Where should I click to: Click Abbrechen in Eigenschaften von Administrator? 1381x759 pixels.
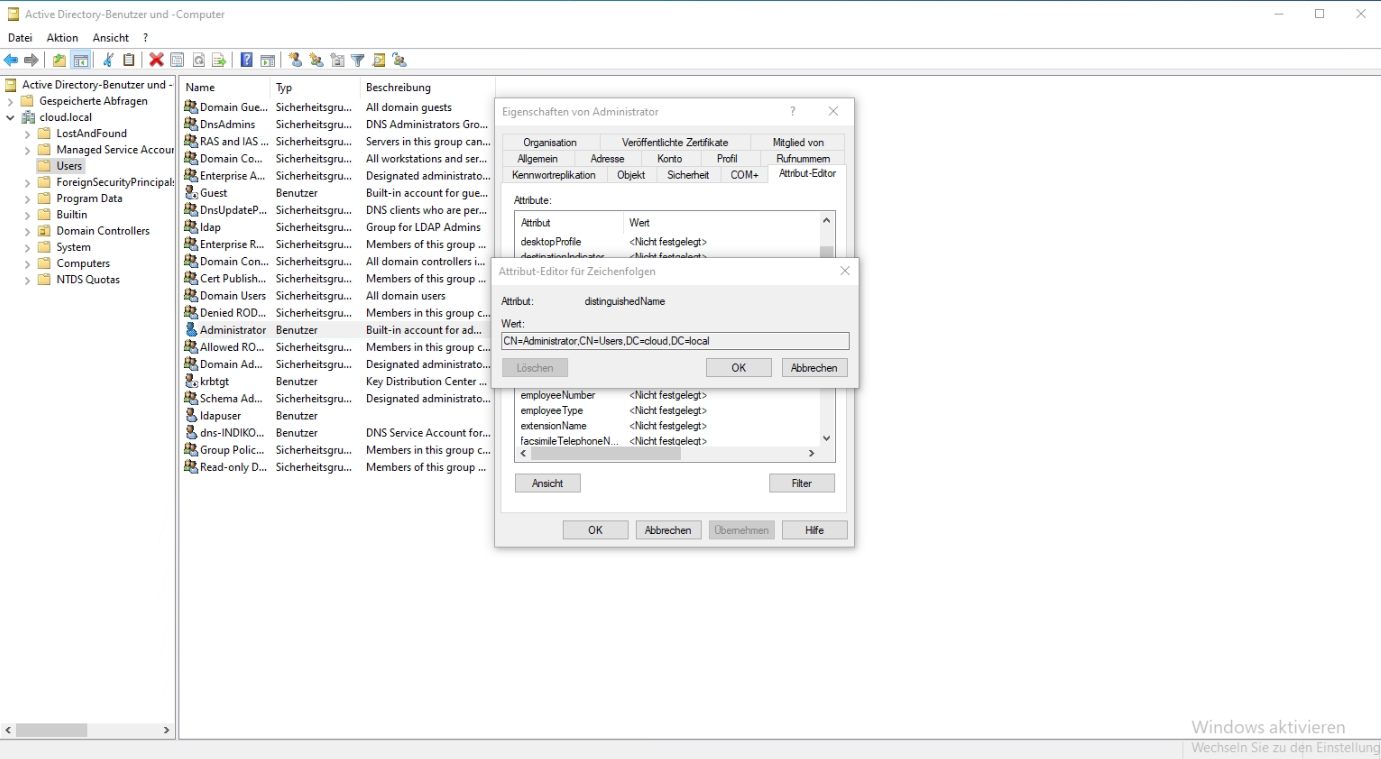[x=668, y=530]
